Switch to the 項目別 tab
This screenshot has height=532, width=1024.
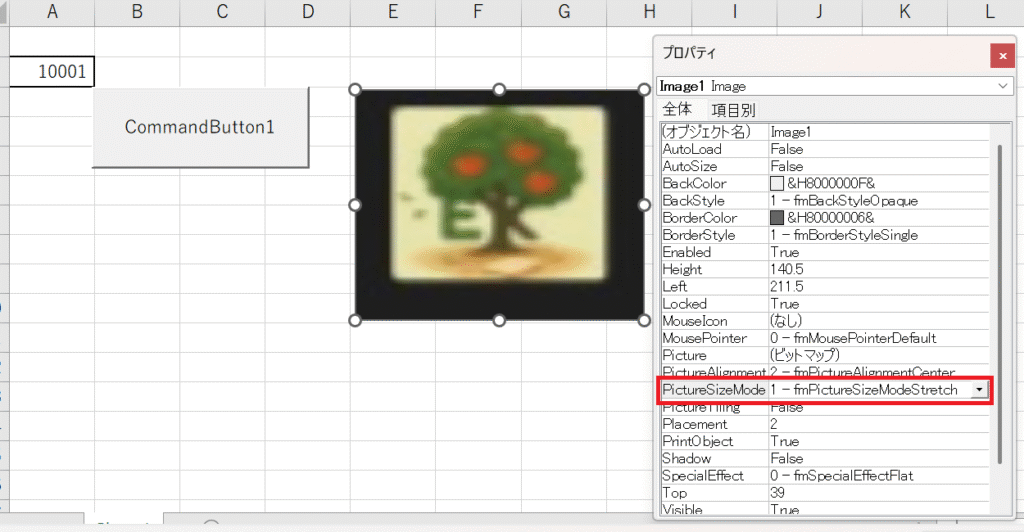point(733,110)
